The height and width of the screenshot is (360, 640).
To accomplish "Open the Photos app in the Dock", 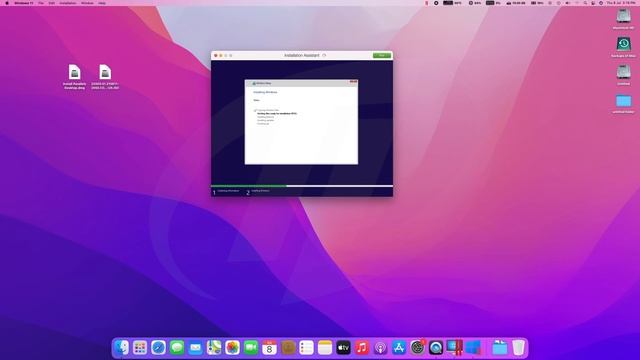I will coord(232,348).
